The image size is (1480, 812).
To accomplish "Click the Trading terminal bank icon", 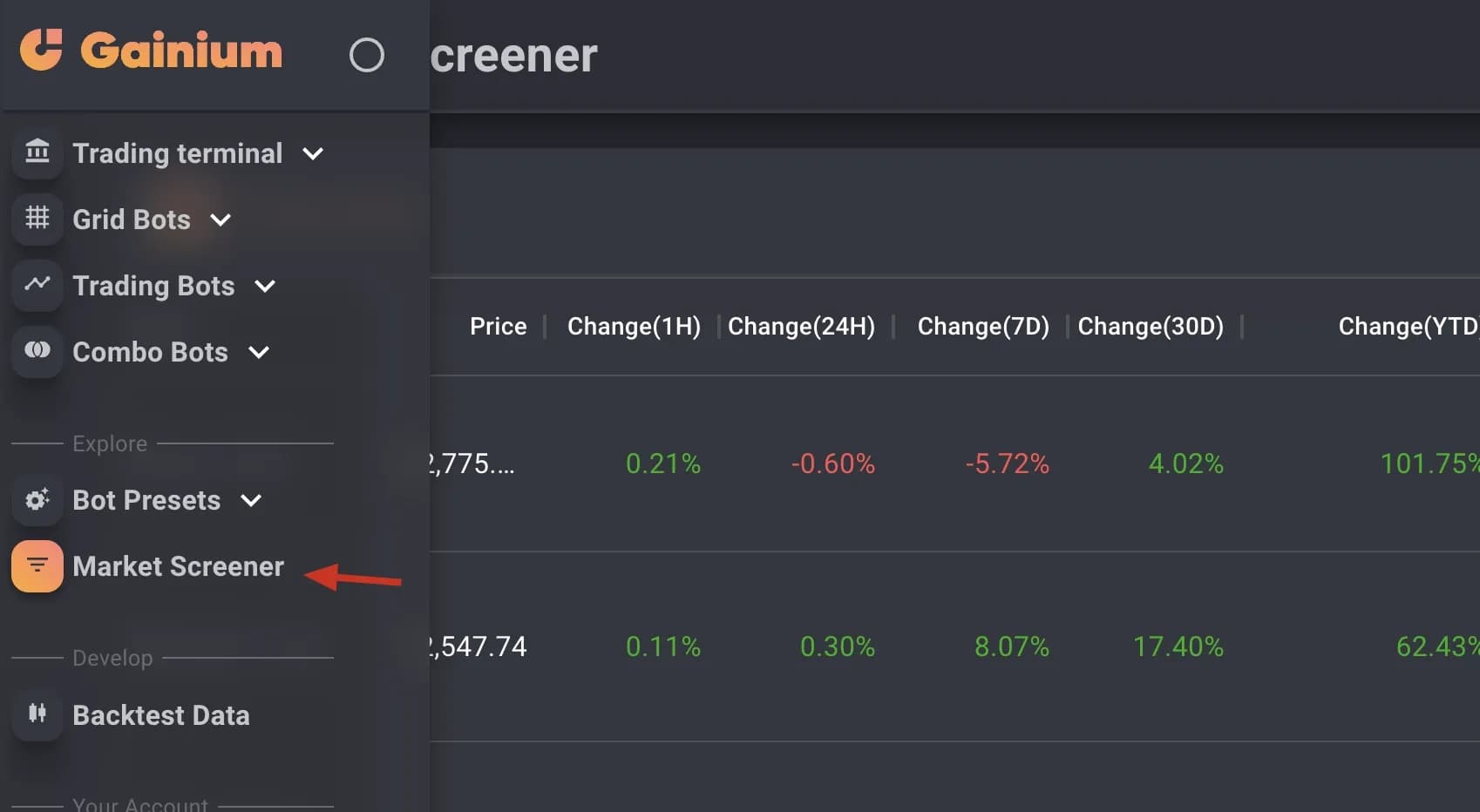I will coord(37,152).
